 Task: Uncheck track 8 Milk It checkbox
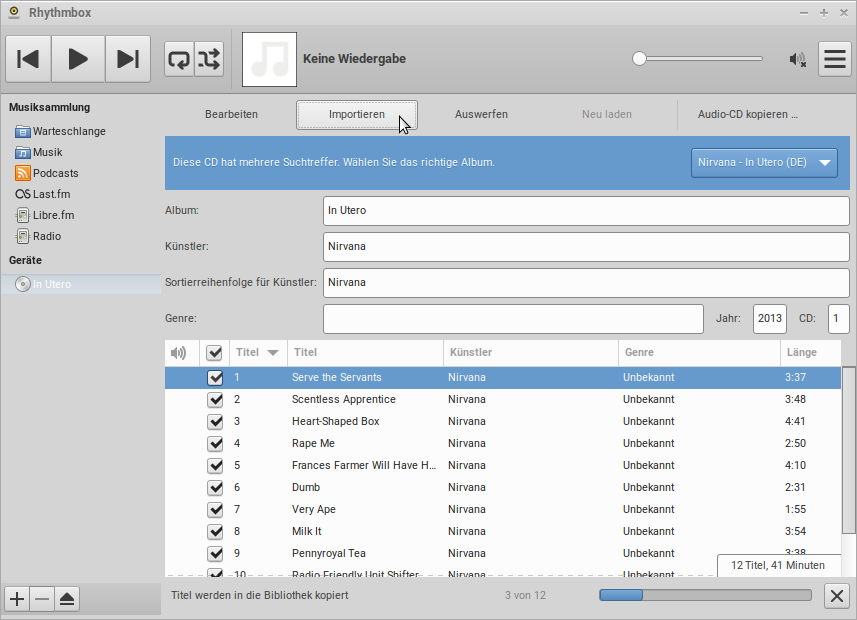point(215,531)
